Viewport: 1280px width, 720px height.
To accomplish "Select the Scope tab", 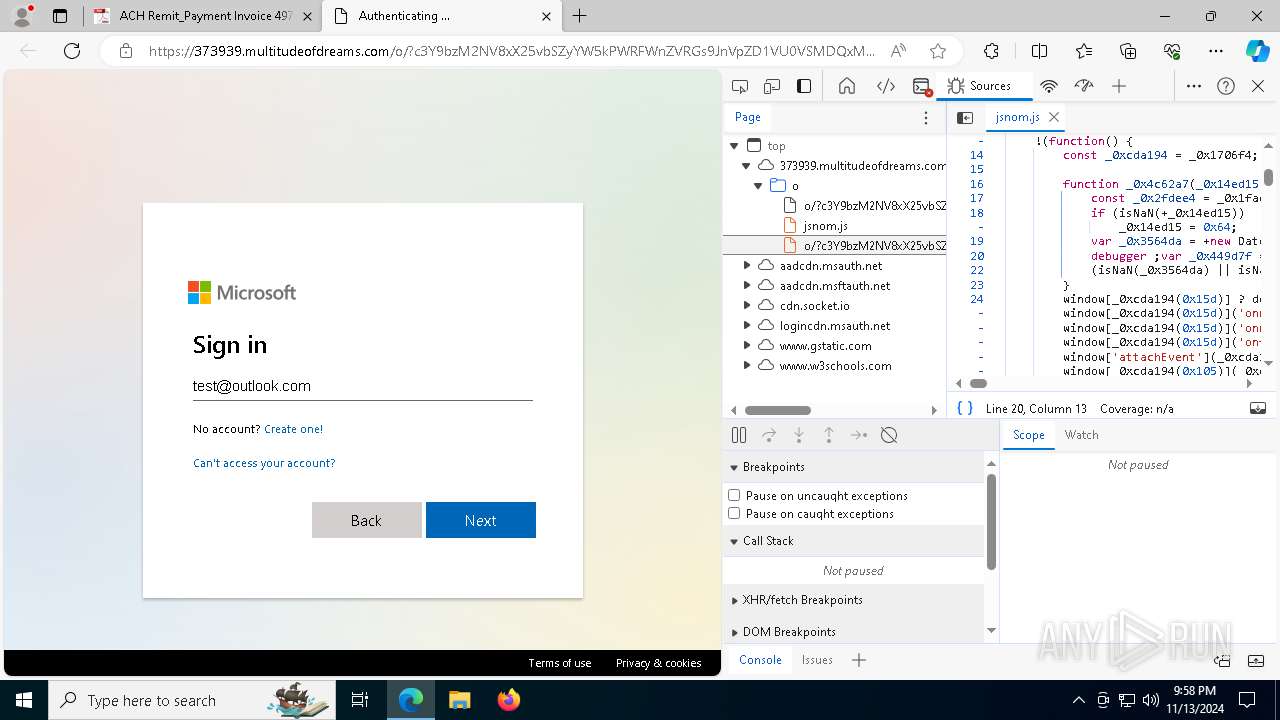I will [1028, 435].
